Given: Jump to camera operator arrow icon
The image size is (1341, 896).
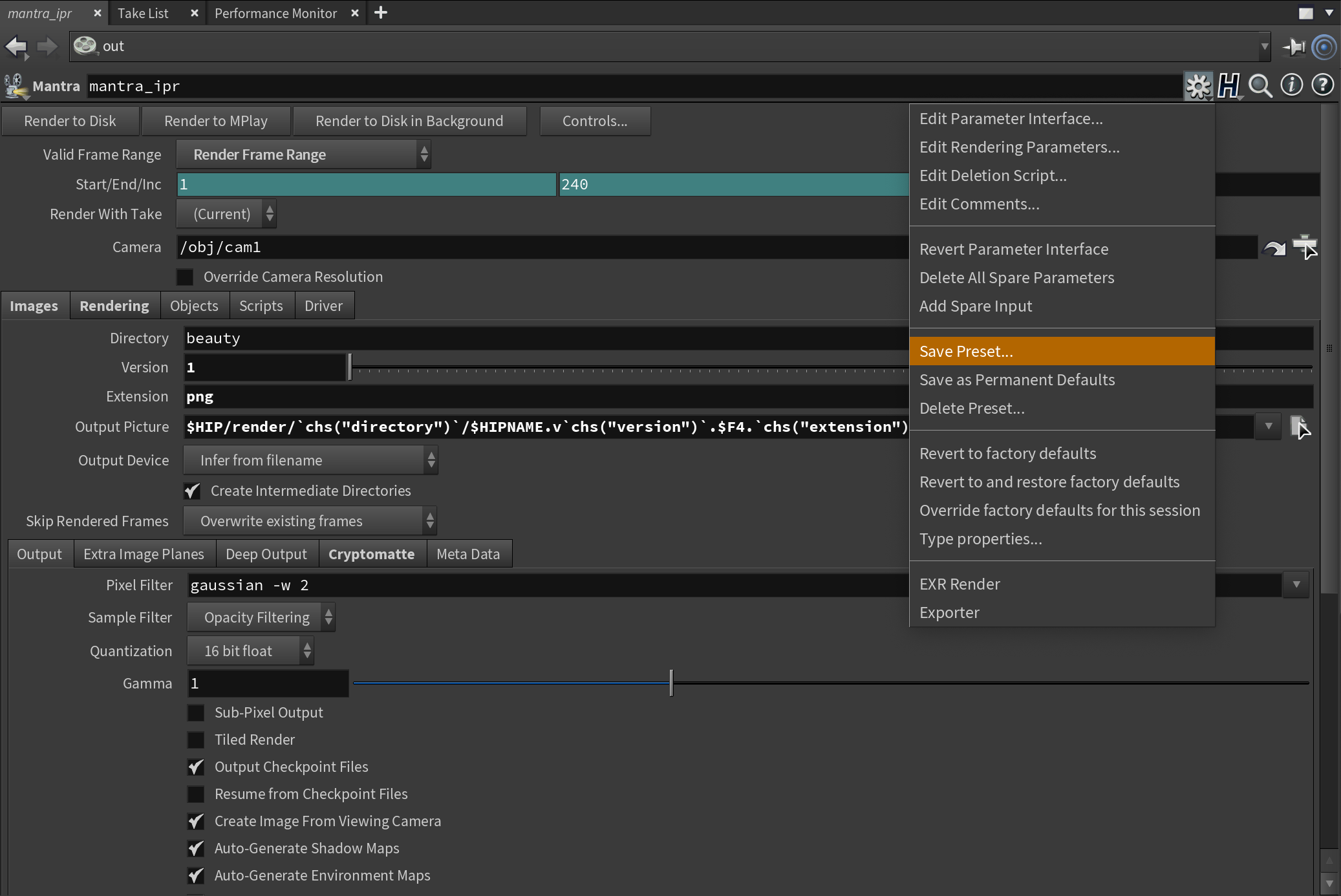Looking at the screenshot, I should [x=1274, y=248].
